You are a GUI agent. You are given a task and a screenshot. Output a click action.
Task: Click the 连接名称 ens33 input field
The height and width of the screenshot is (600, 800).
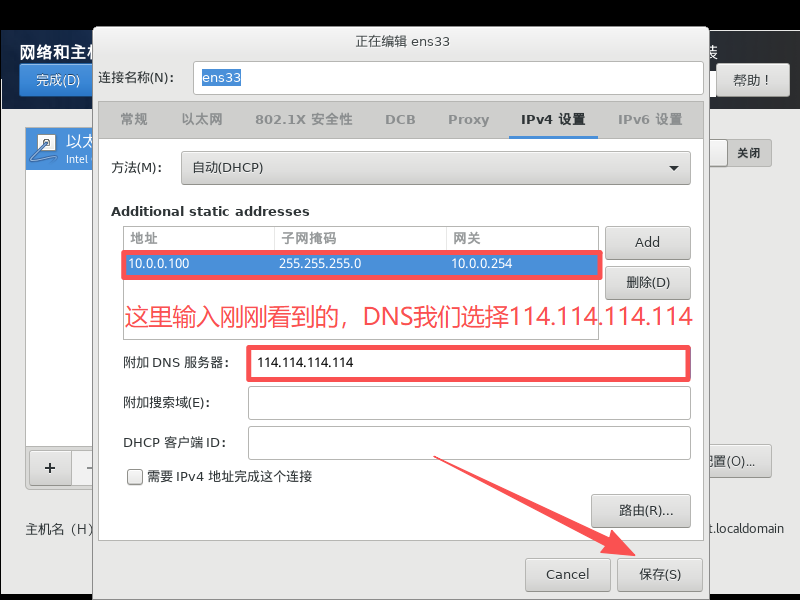(448, 78)
